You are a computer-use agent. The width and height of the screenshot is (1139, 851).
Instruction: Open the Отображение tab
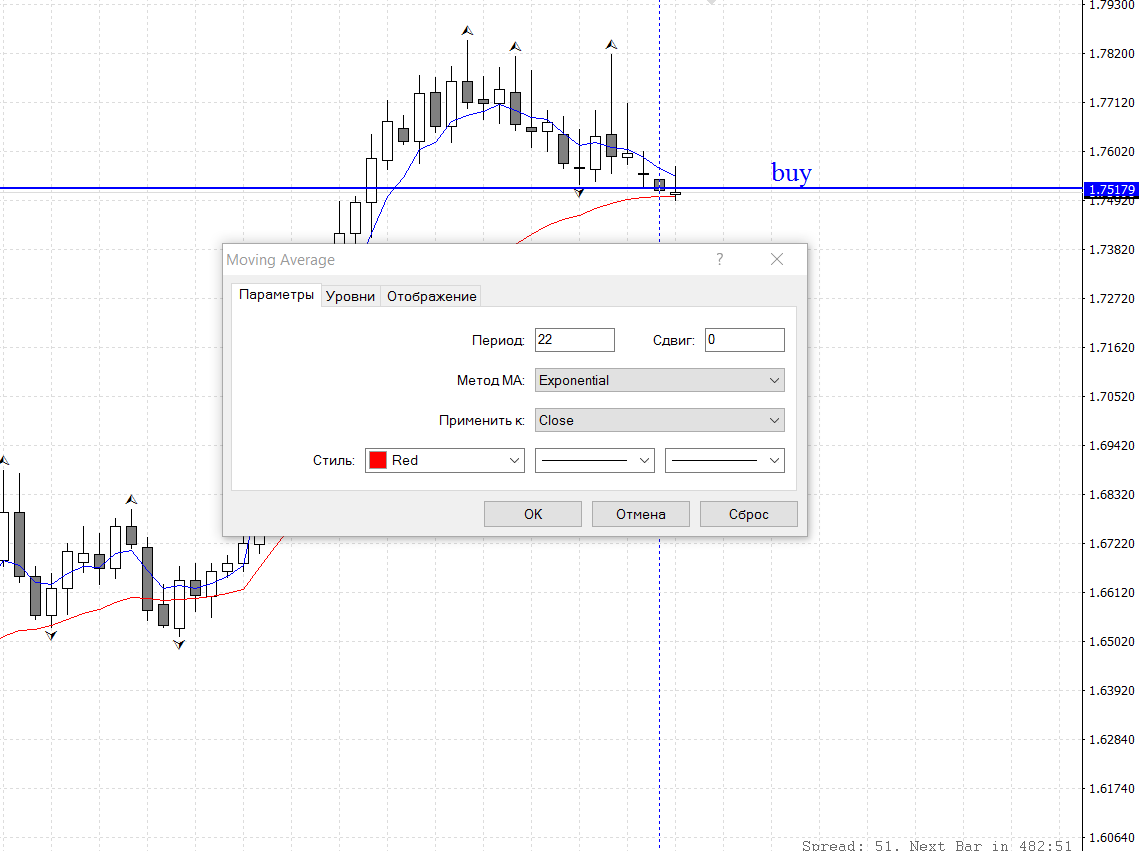pos(431,296)
